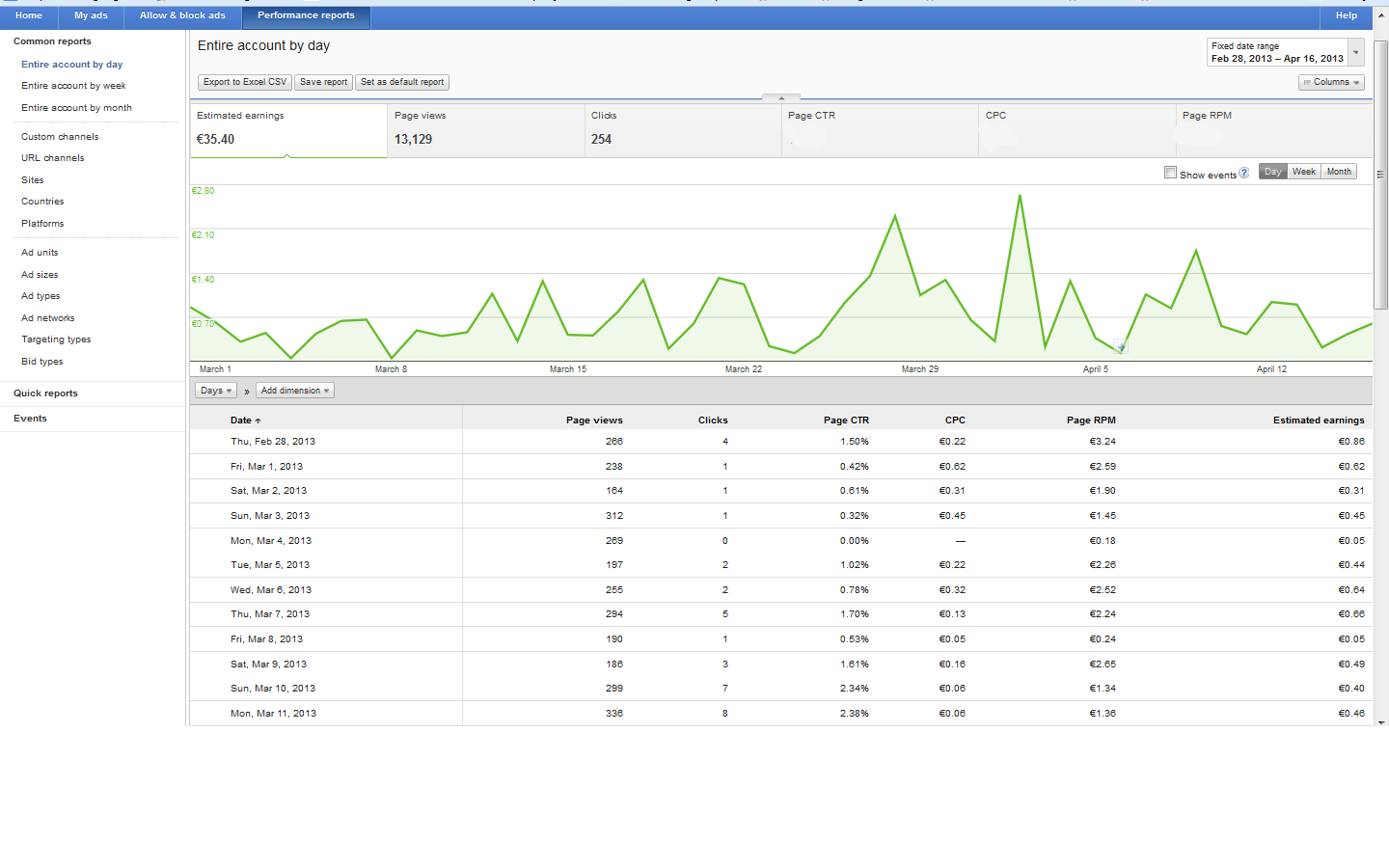This screenshot has width=1389, height=868.
Task: Open the Days dimension dropdown
Action: coord(216,391)
